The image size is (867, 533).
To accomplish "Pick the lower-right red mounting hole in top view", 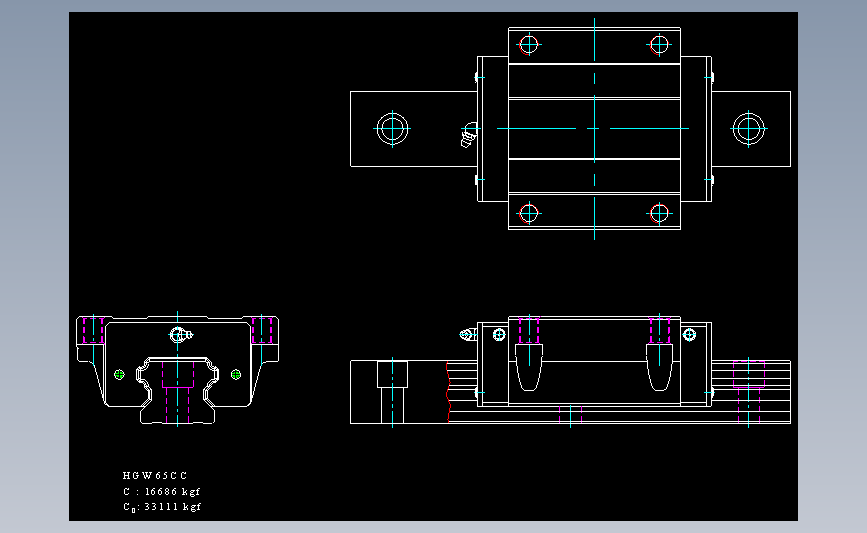I will tap(659, 213).
